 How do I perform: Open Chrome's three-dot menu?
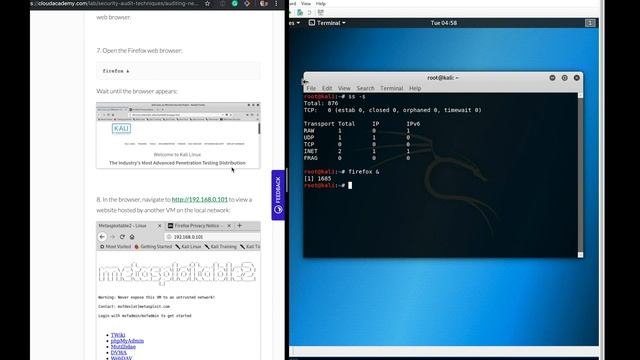click(x=276, y=3)
